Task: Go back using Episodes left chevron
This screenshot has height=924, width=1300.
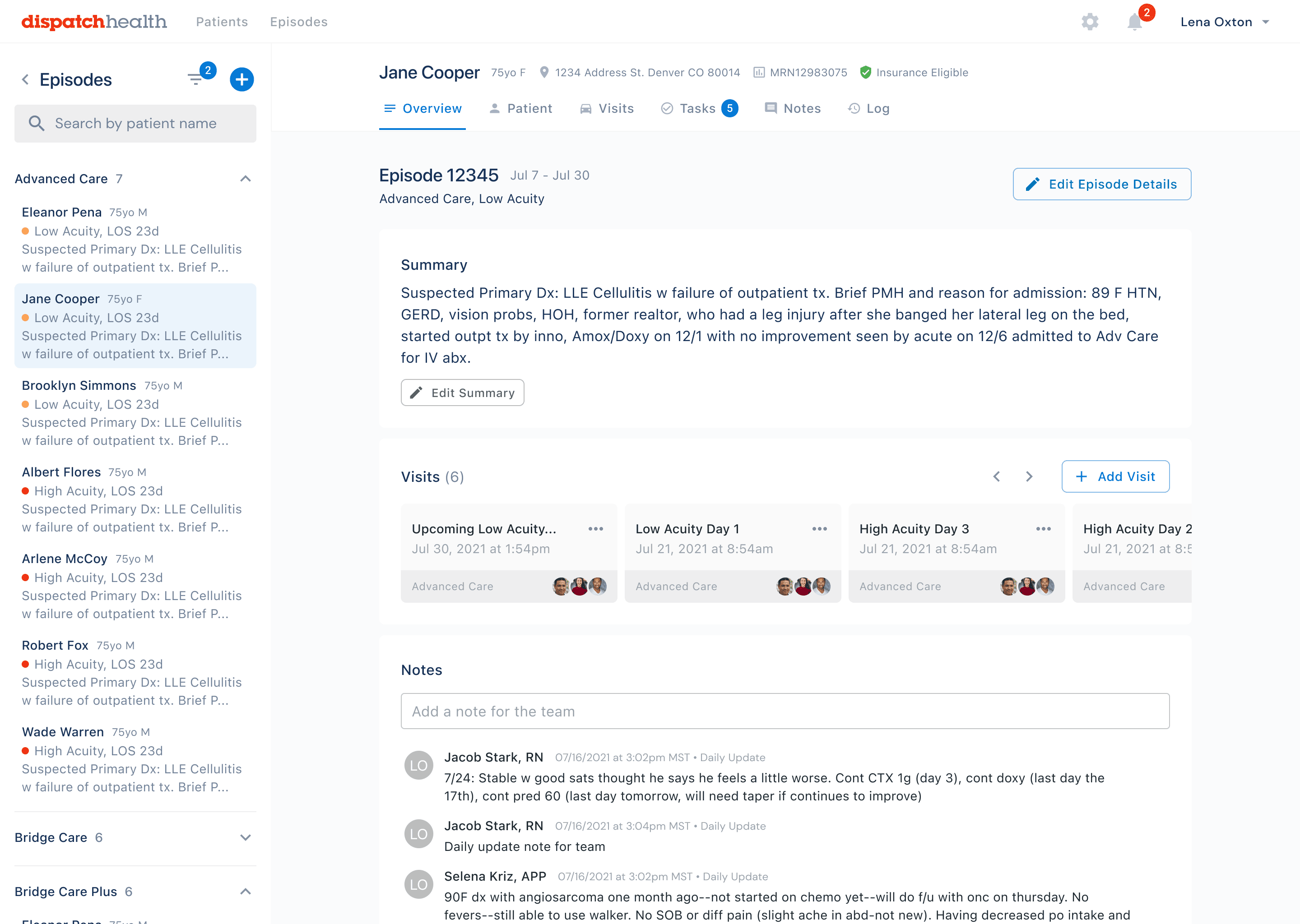Action: tap(25, 79)
